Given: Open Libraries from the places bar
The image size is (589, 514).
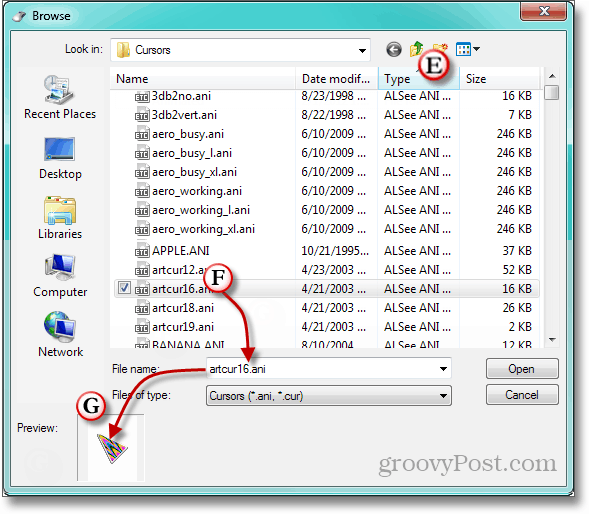Looking at the screenshot, I should 60,218.
